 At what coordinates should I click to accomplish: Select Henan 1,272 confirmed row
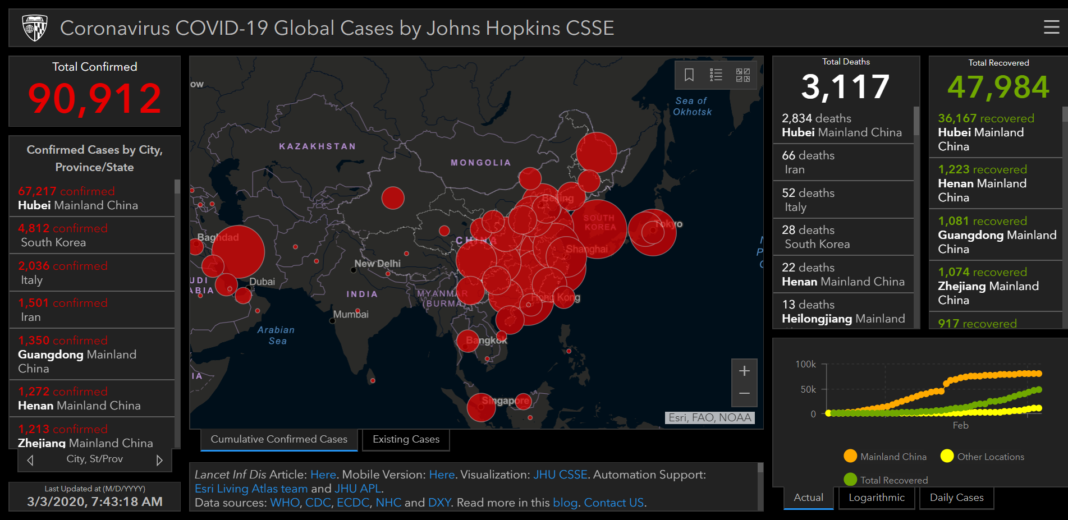(91, 398)
